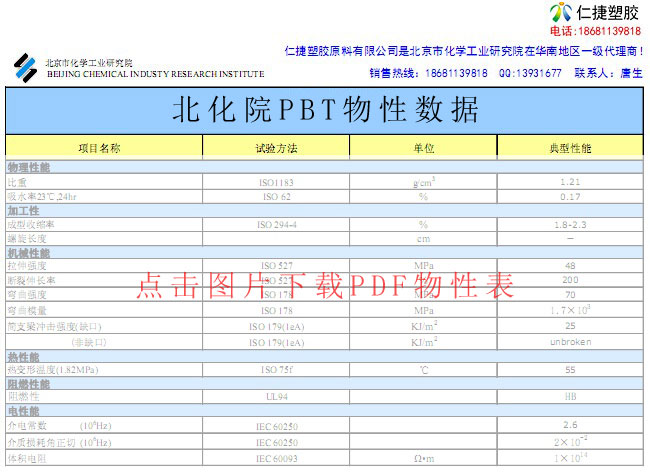Screen dimensions: 650x472
Task: Click the 成型收缩率 row label
Action: click(31, 225)
